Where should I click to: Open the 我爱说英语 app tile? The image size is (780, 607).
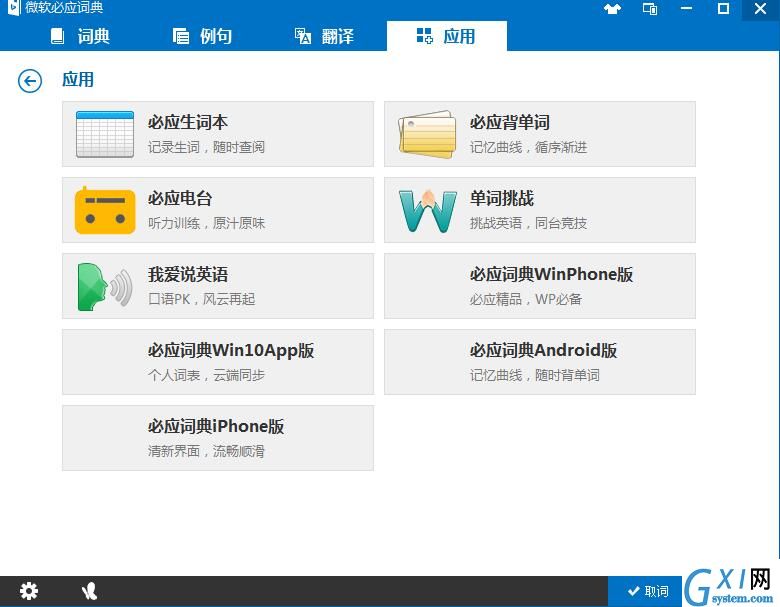(x=218, y=286)
